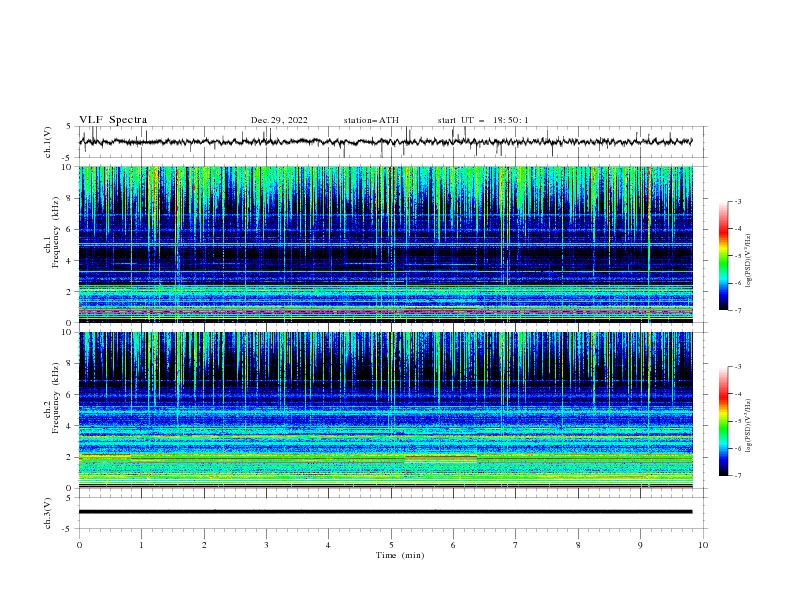Image resolution: width=792 pixels, height=612 pixels.
Task: Click the "9" tick on the time axis
Action: [x=640, y=545]
